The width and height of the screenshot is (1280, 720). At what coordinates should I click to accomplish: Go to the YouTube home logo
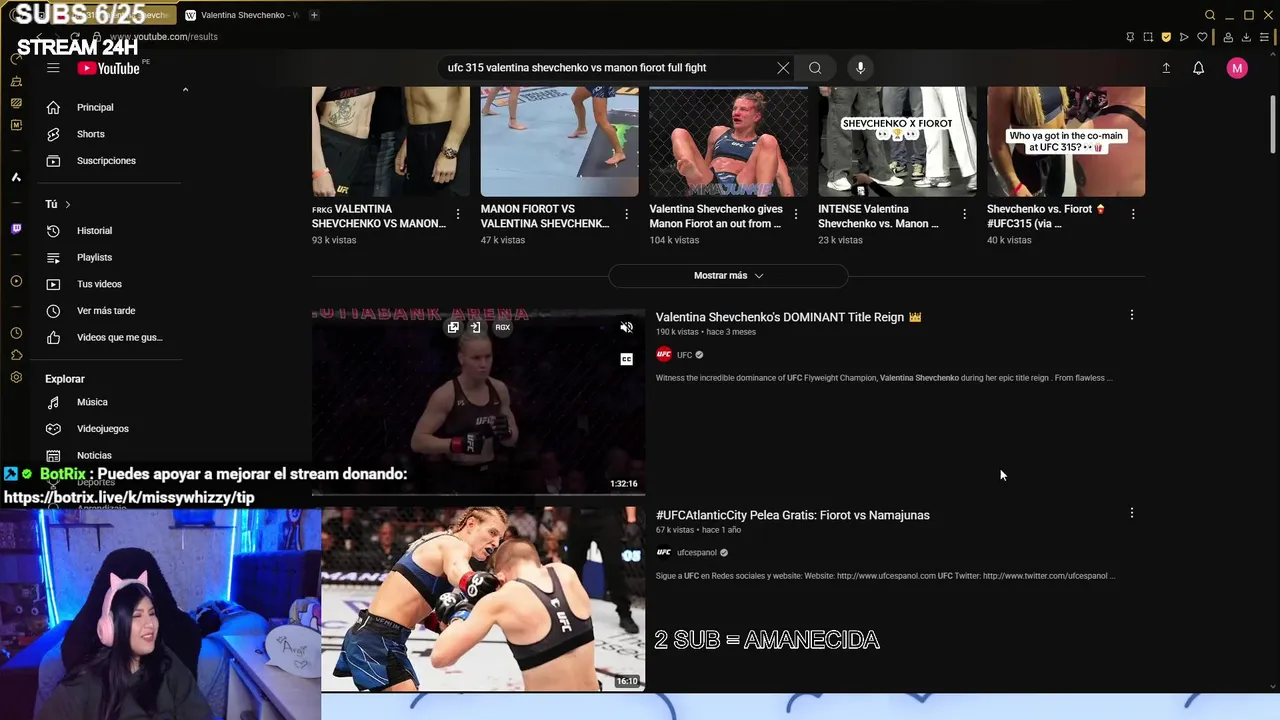(x=109, y=68)
